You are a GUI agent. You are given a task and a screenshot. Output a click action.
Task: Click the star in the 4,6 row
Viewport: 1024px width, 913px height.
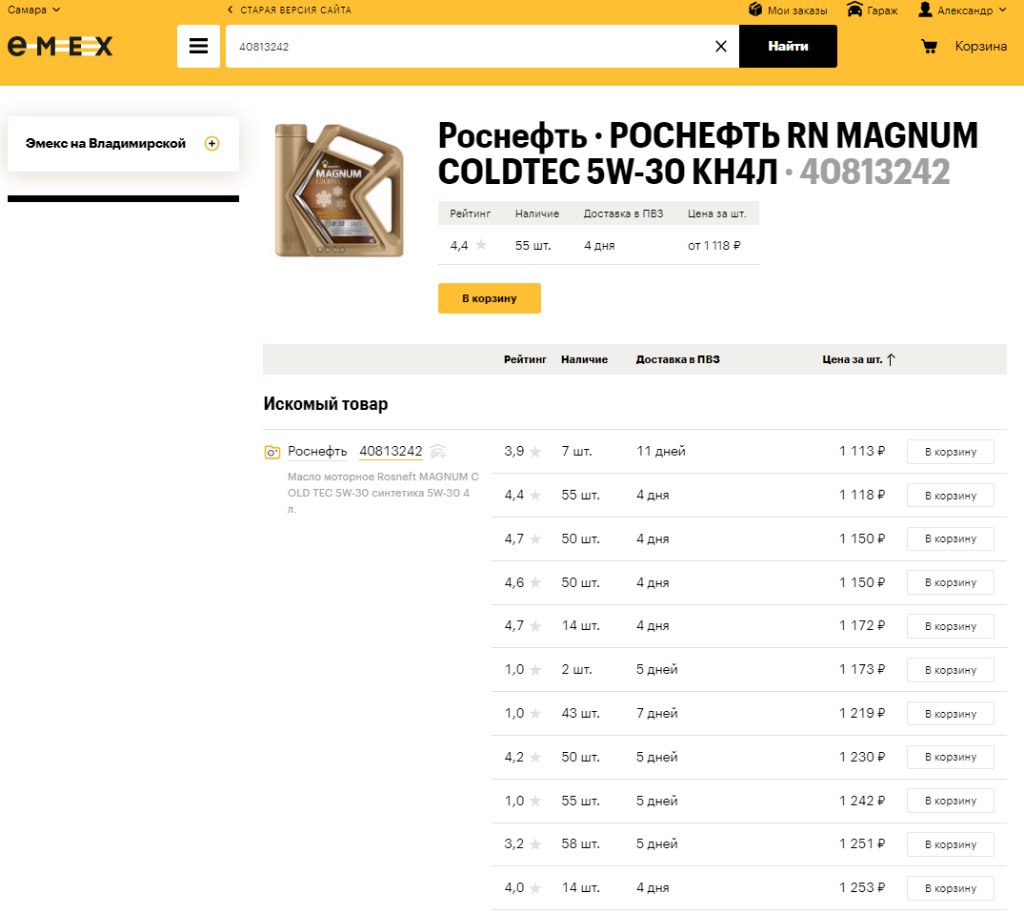coord(536,583)
